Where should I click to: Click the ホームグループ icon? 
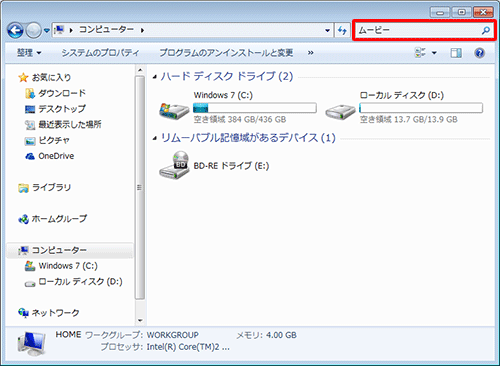(x=23, y=219)
